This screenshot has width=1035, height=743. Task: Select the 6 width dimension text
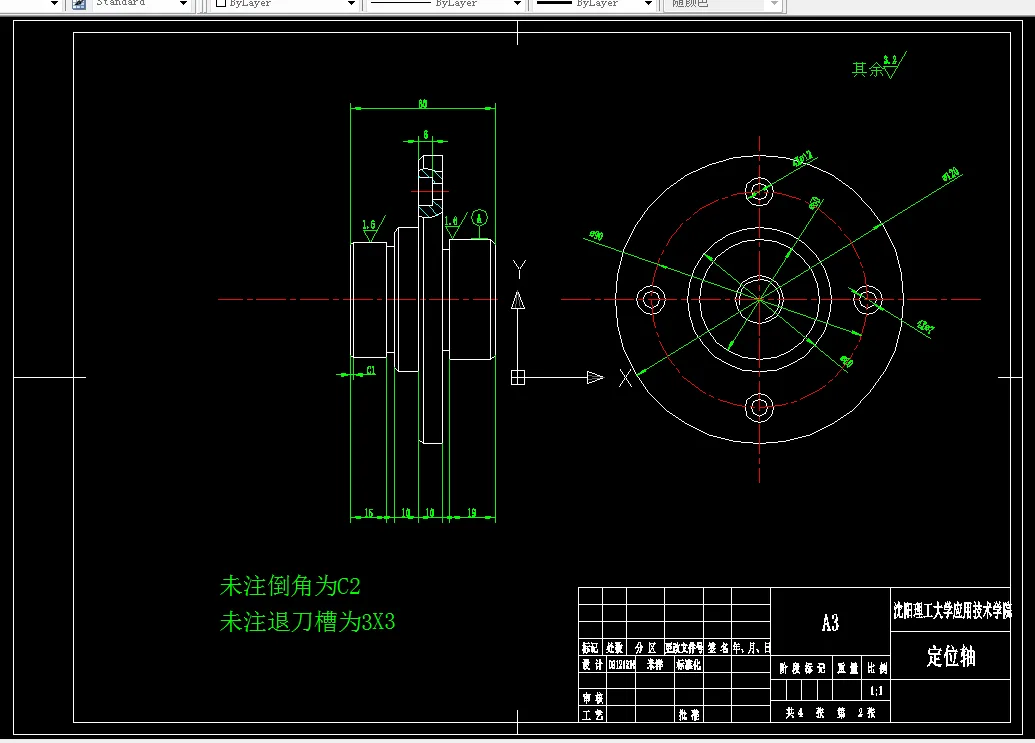[x=426, y=135]
